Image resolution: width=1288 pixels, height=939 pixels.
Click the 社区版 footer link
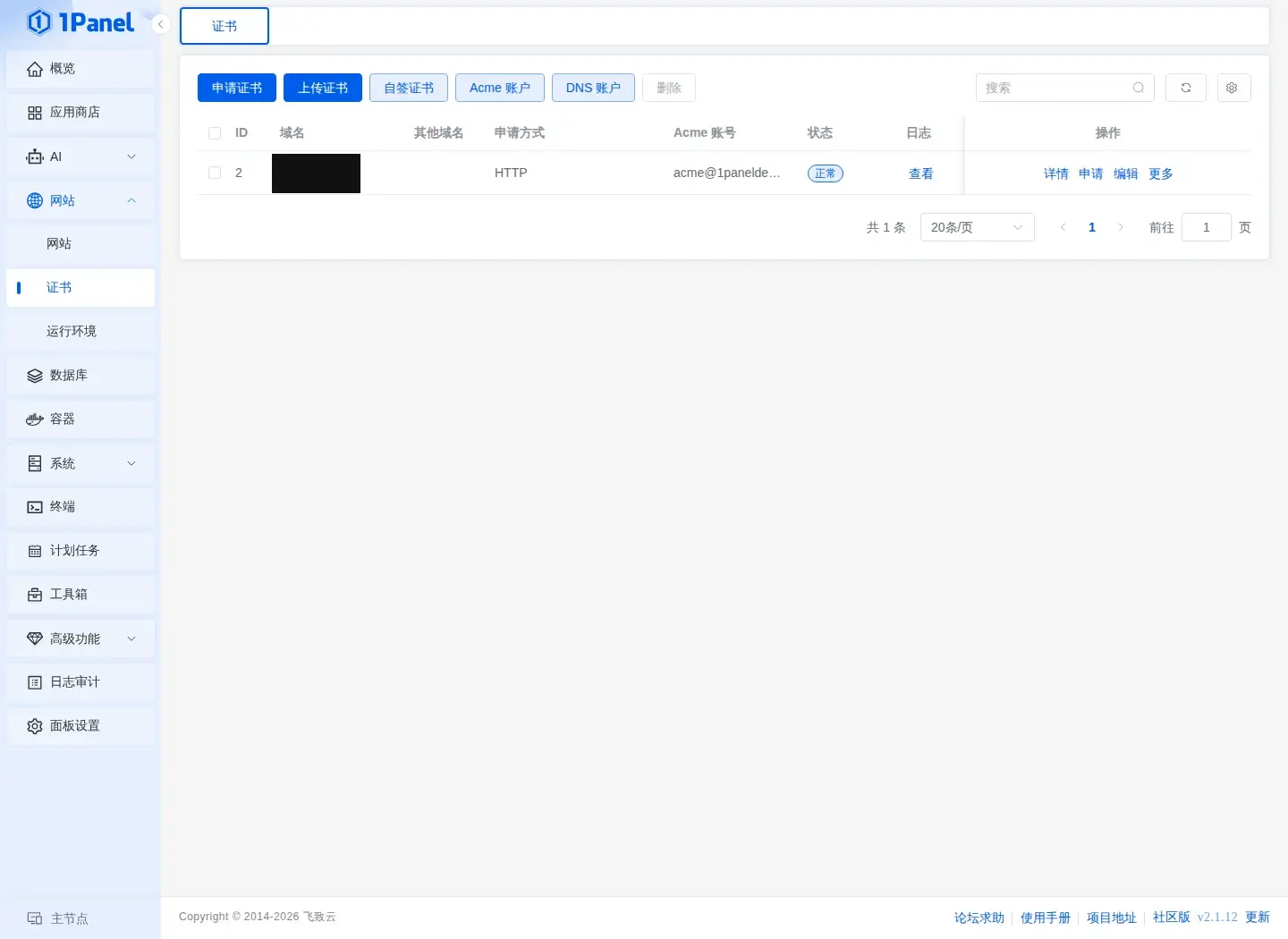point(1172,918)
